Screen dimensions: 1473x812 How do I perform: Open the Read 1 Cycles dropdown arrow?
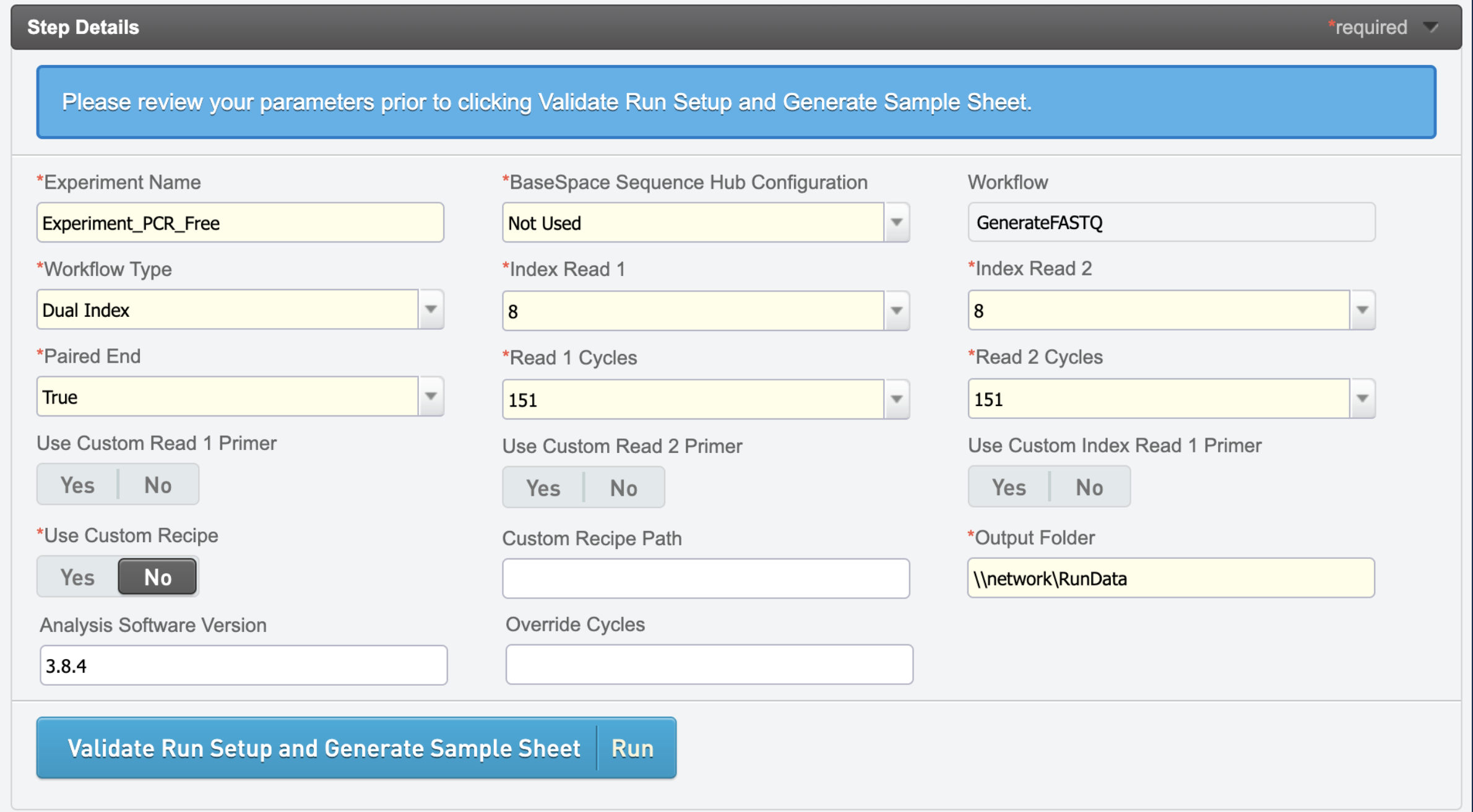click(896, 399)
